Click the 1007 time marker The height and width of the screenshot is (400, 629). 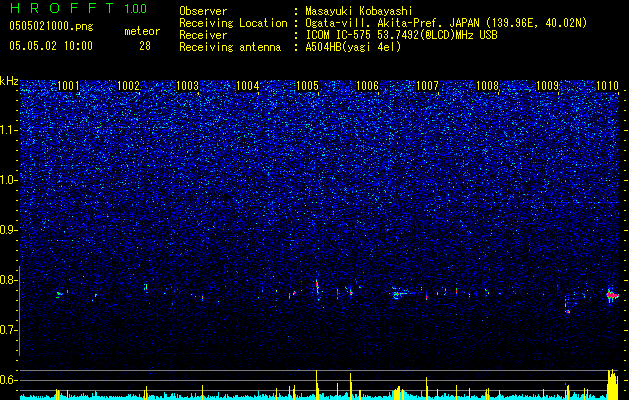click(x=428, y=85)
